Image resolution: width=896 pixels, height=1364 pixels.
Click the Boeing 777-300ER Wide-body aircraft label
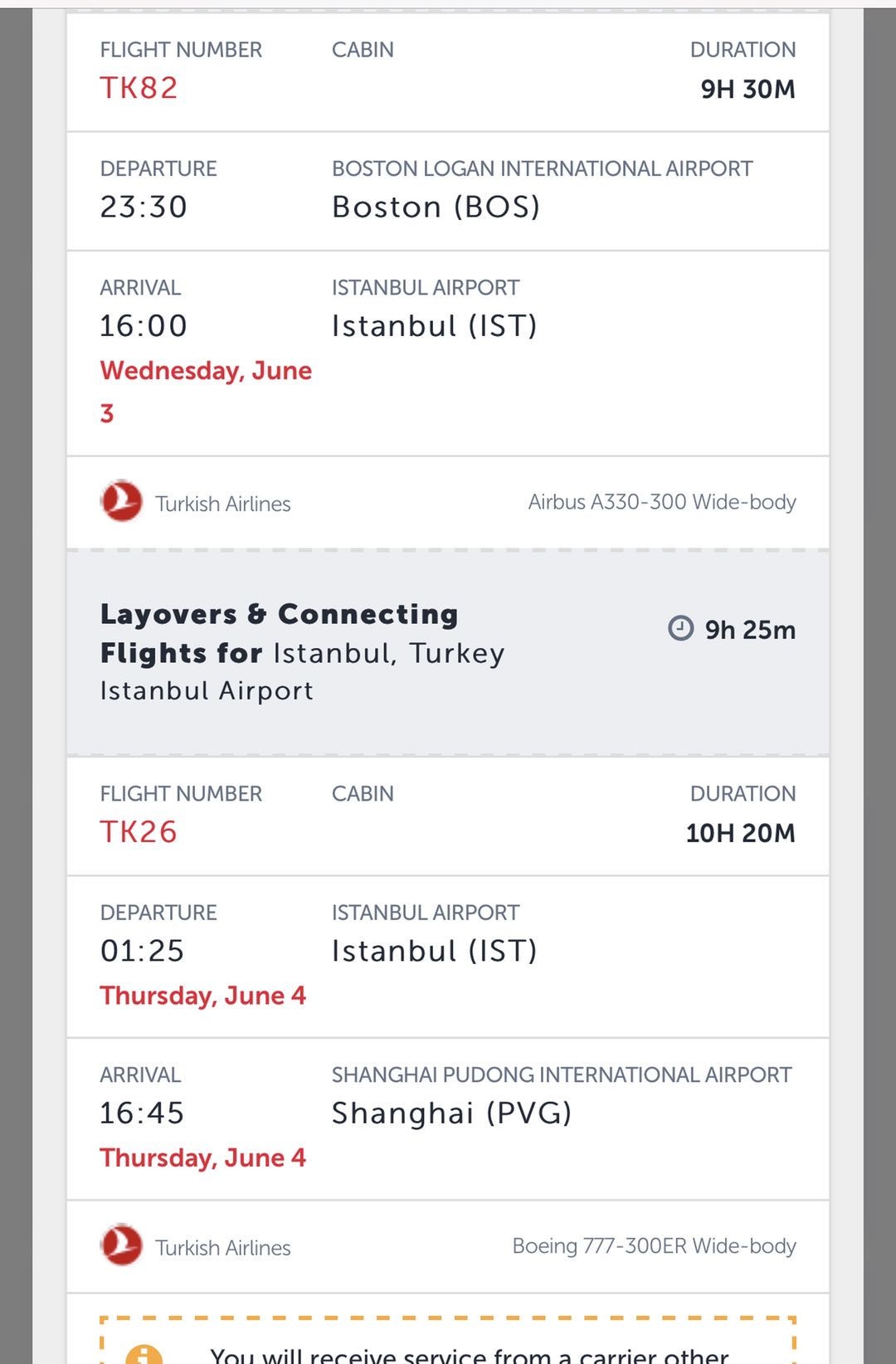pos(654,1245)
